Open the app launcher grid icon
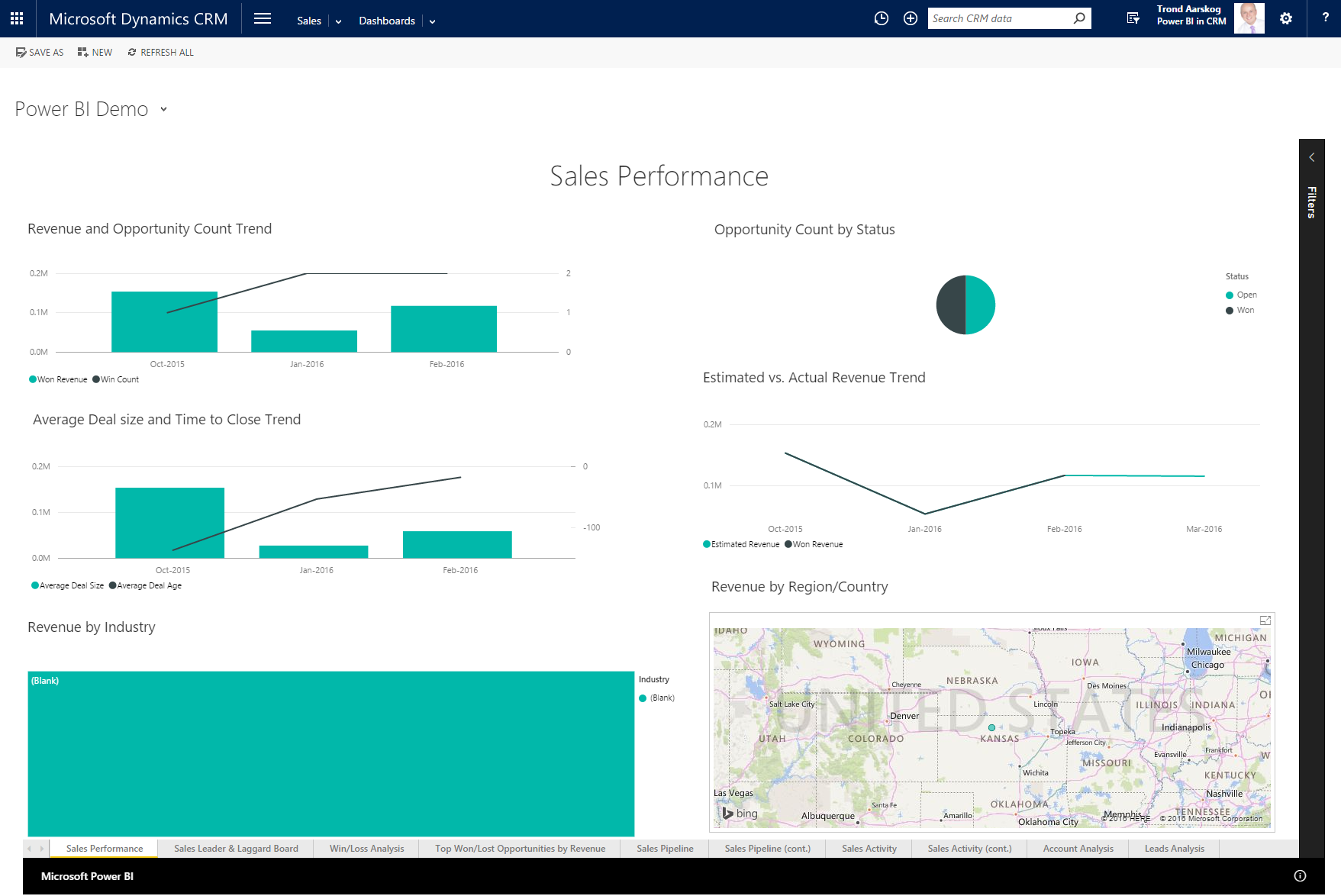Screen dimensions: 1341x896 [x=17, y=18]
